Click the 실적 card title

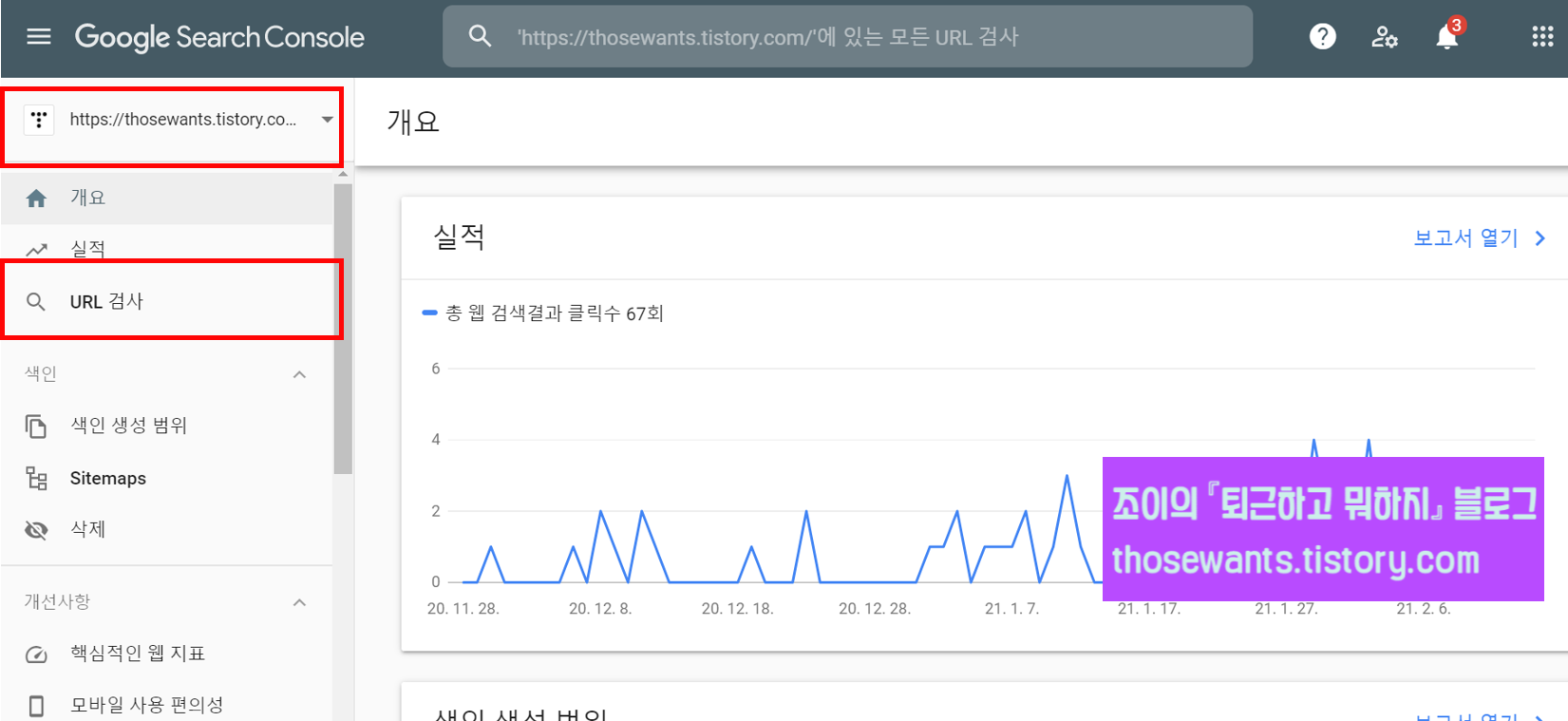pyautogui.click(x=460, y=237)
